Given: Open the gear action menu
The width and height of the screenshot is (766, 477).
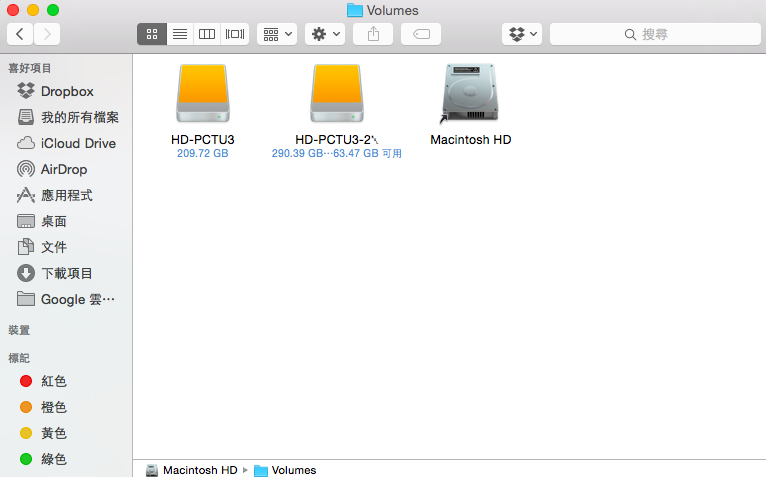Looking at the screenshot, I should click(325, 34).
